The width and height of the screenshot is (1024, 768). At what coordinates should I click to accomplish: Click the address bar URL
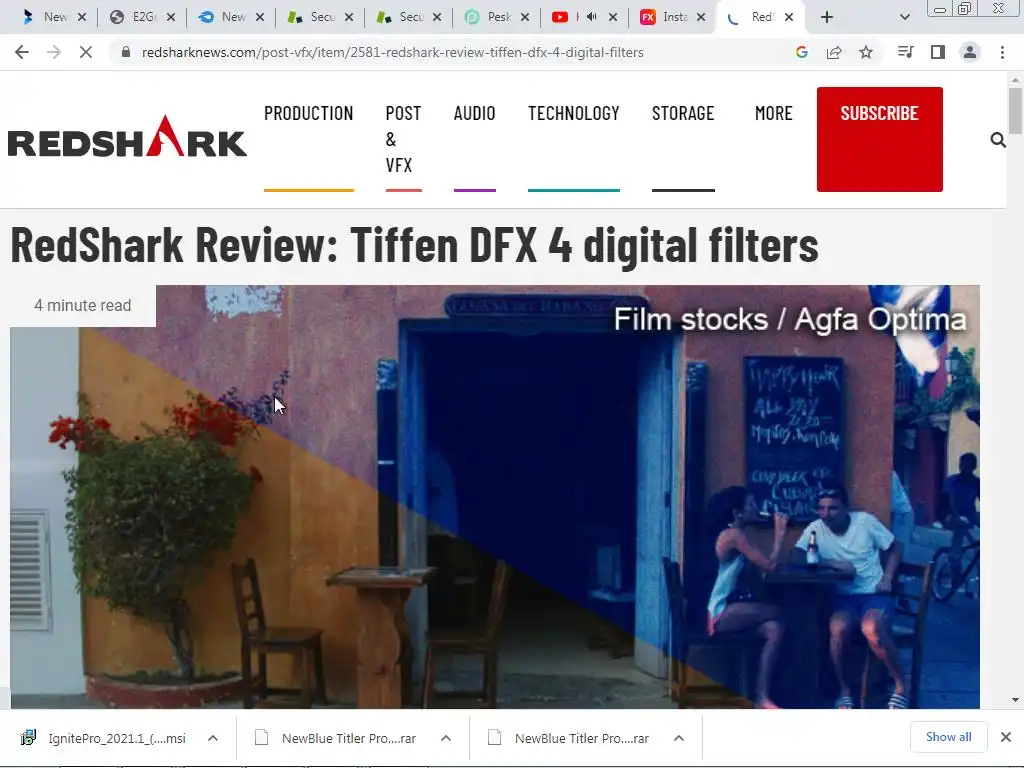[392, 52]
